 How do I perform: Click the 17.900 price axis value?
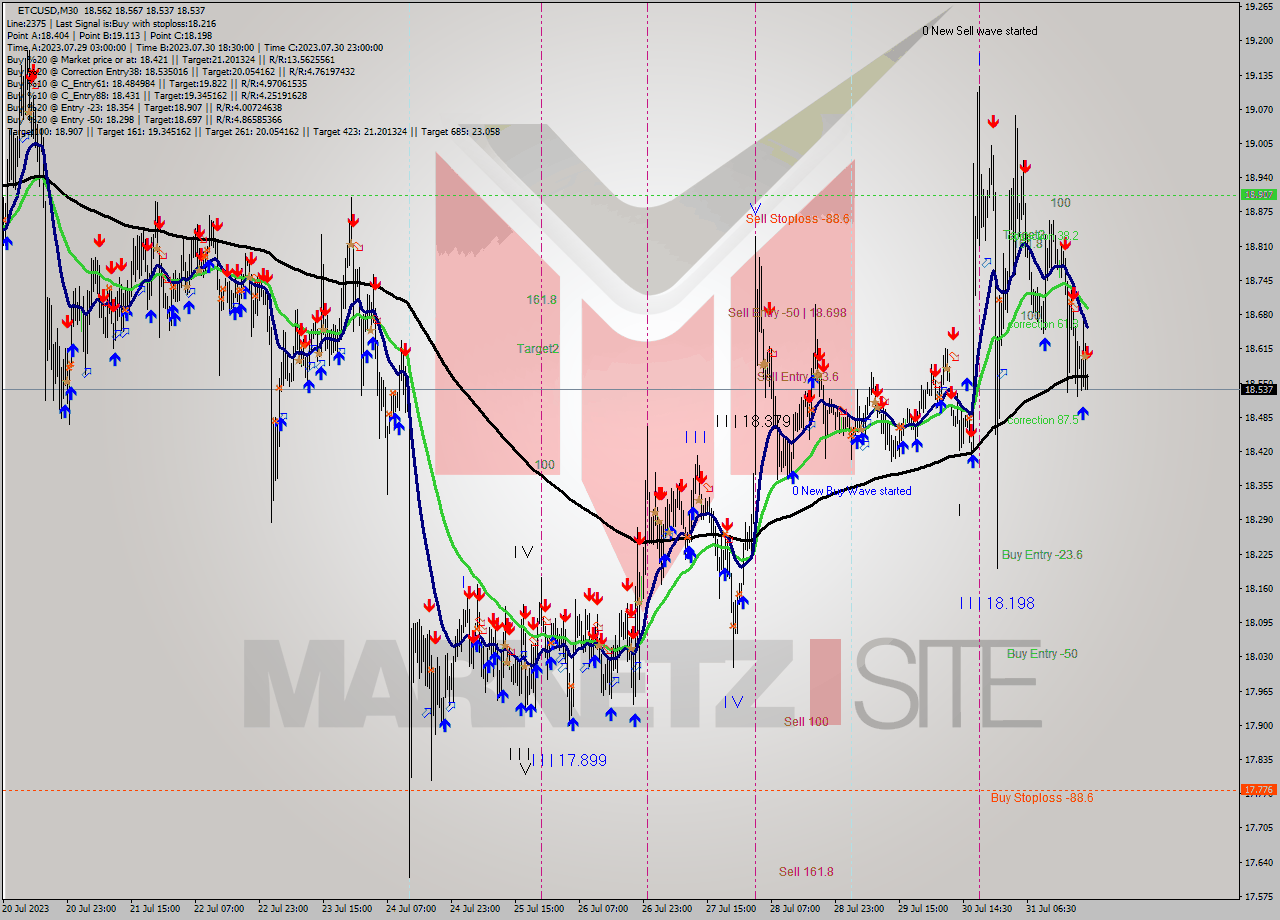[x=1258, y=725]
